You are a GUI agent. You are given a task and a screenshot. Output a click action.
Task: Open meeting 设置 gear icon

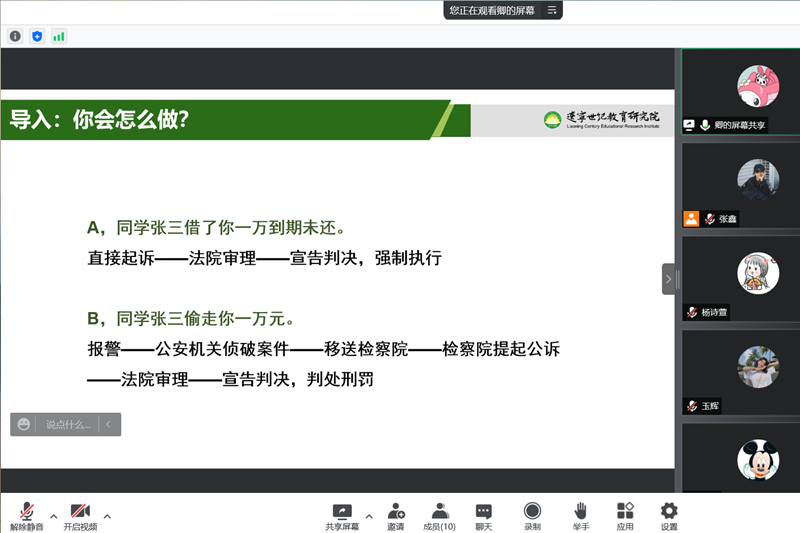pyautogui.click(x=669, y=515)
